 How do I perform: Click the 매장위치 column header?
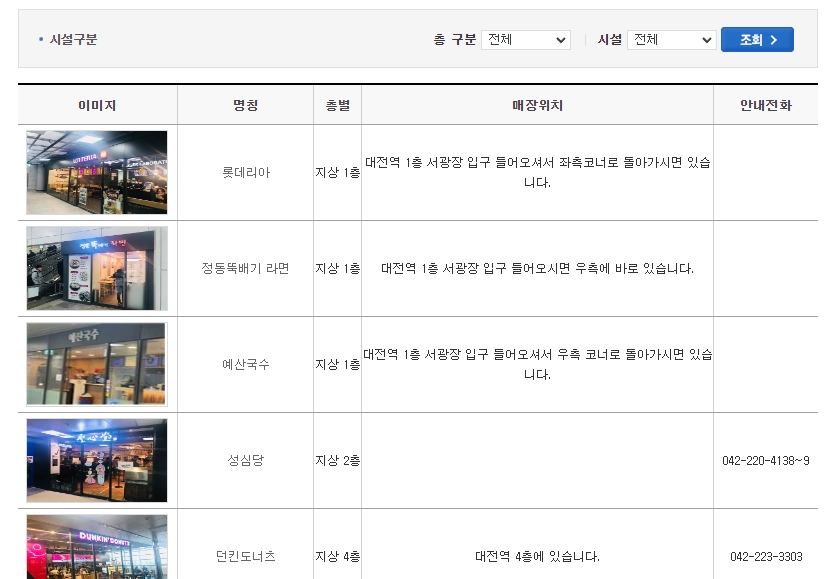[537, 104]
